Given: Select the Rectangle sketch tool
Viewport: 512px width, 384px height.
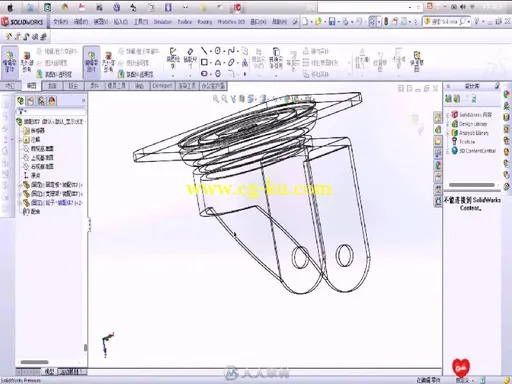Looking at the screenshot, I should 204,62.
